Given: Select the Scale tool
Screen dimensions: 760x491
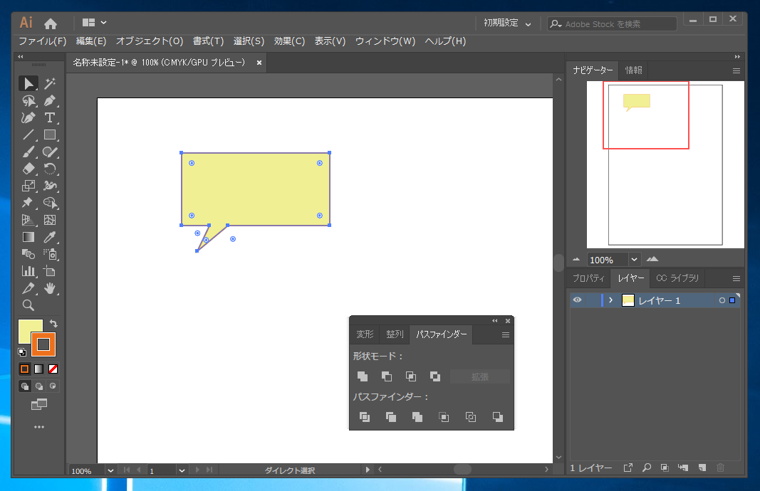Looking at the screenshot, I should pyautogui.click(x=28, y=186).
